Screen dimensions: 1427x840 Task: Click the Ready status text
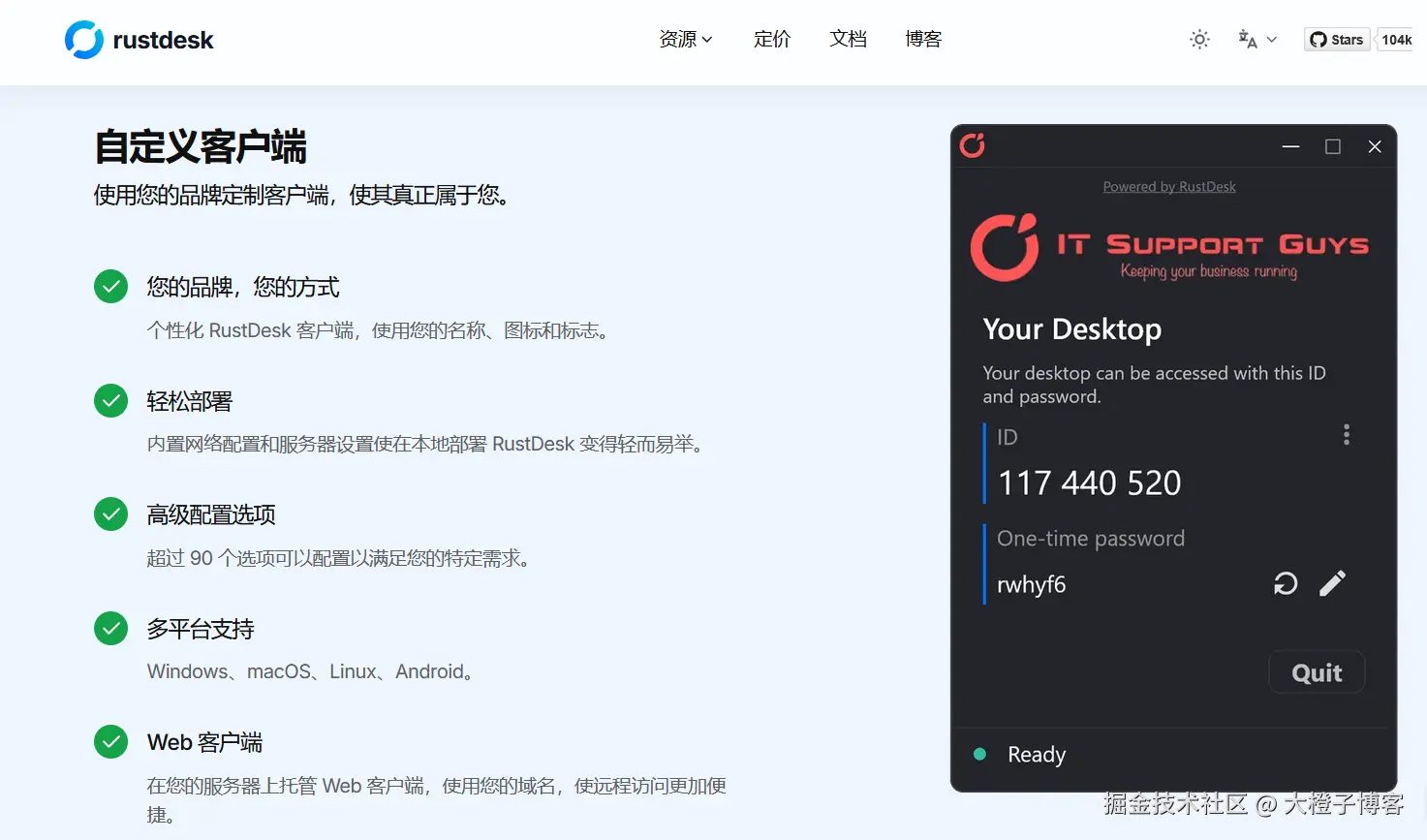(x=1037, y=755)
